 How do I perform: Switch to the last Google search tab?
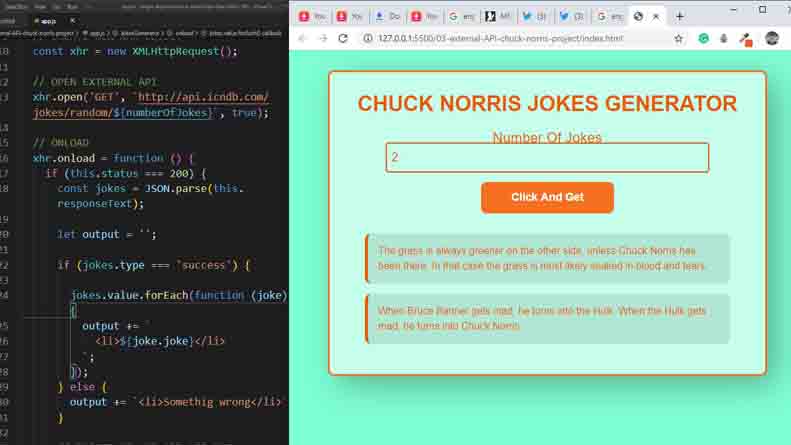click(609, 17)
